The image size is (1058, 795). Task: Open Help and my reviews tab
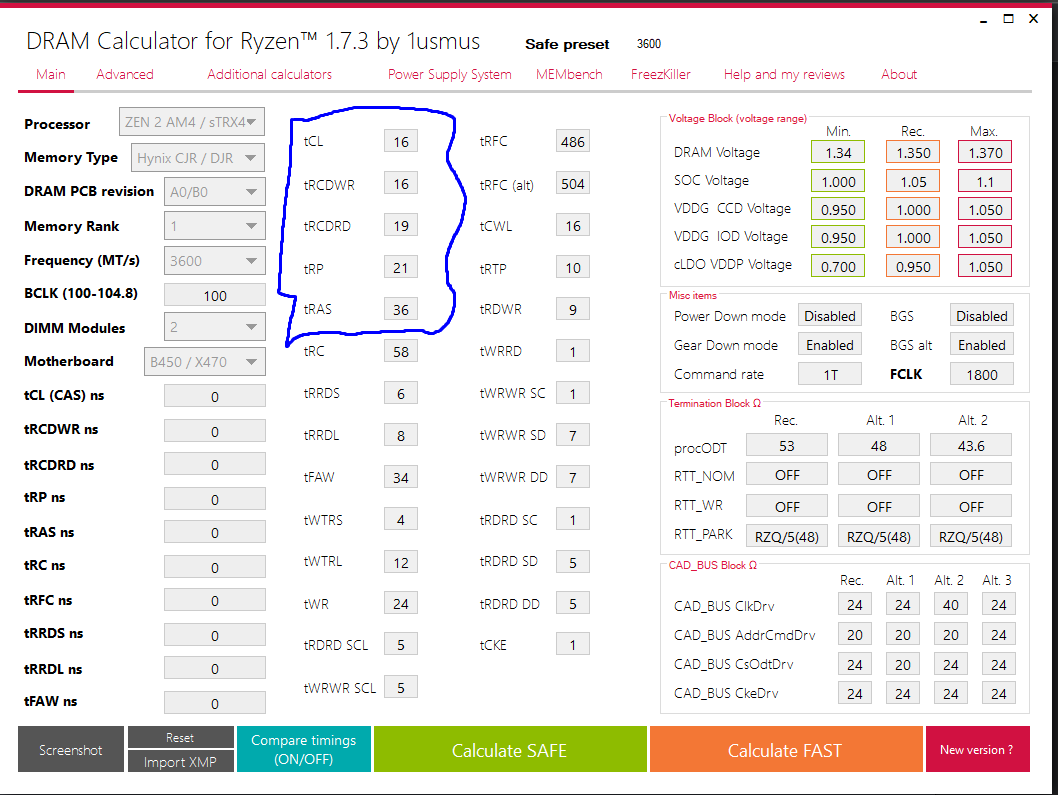[x=784, y=74]
